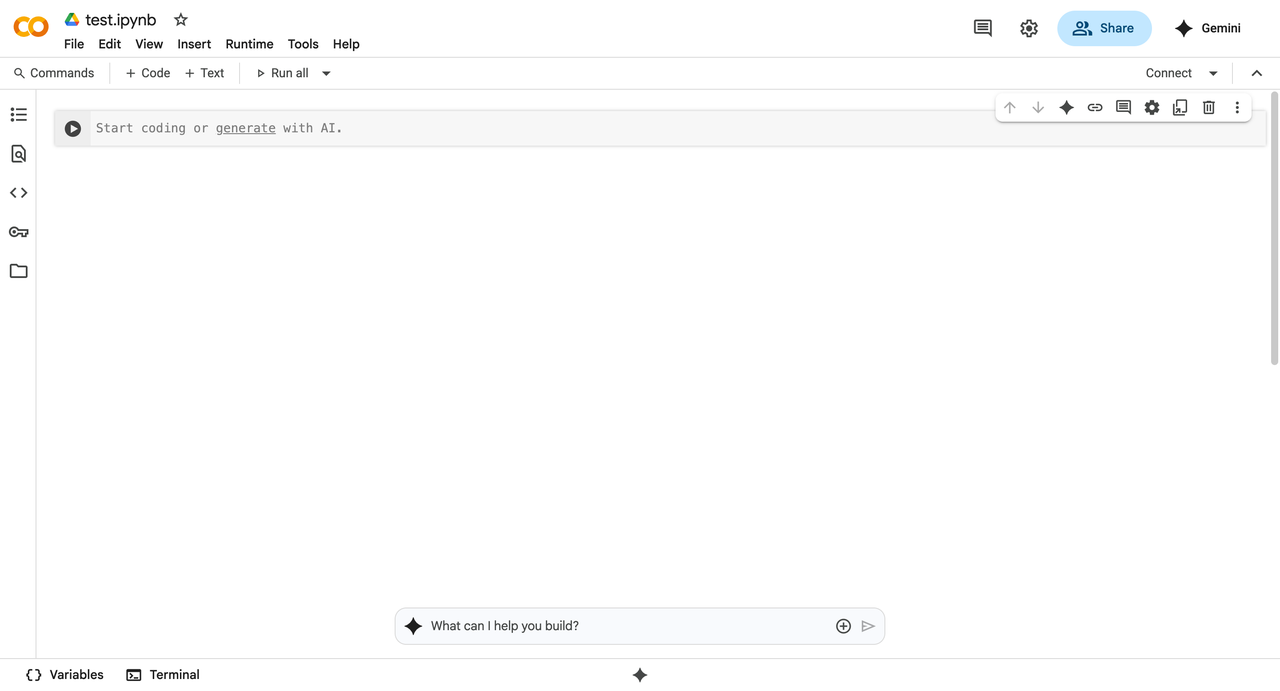Open the Files folder sidebar icon
Image resolution: width=1280 pixels, height=691 pixels.
tap(18, 271)
